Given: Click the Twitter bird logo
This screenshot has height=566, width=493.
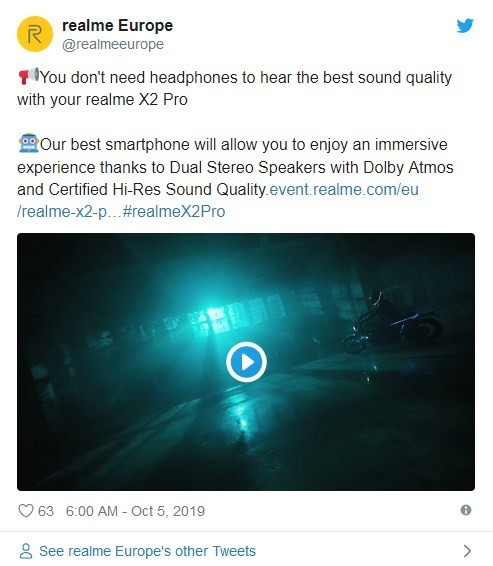Looking at the screenshot, I should [x=464, y=26].
